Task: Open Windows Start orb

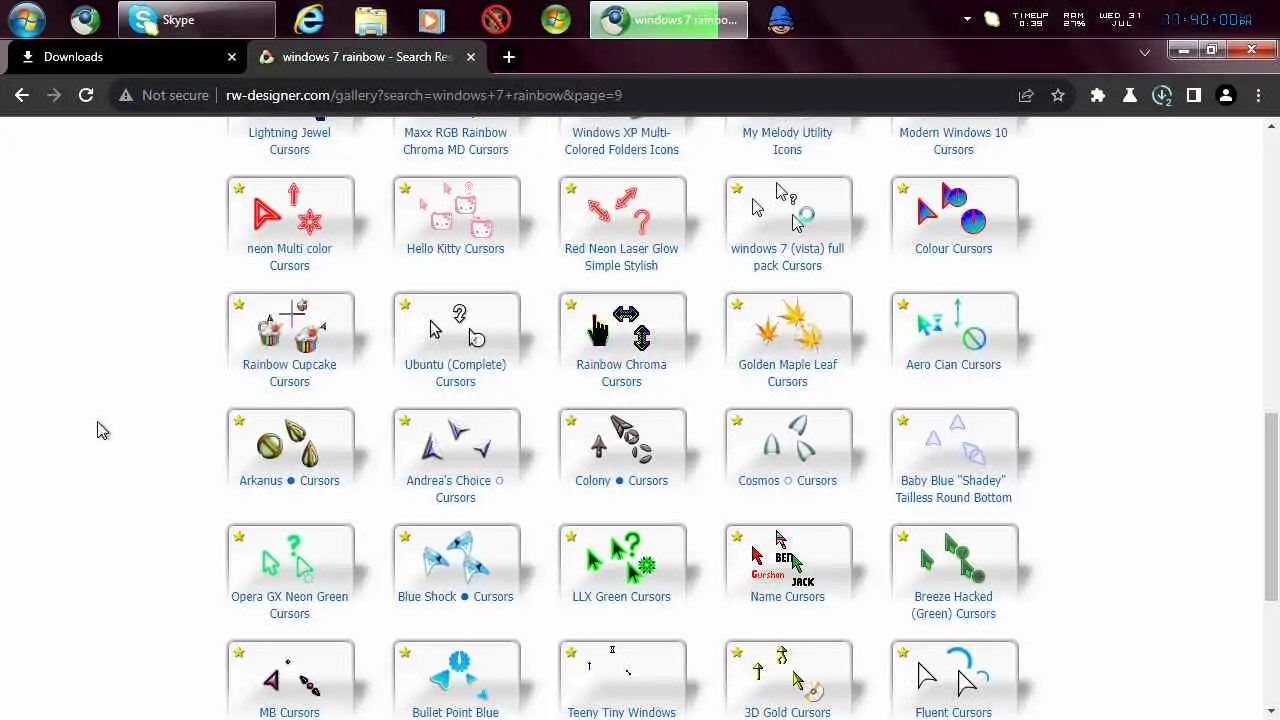Action: pos(27,19)
